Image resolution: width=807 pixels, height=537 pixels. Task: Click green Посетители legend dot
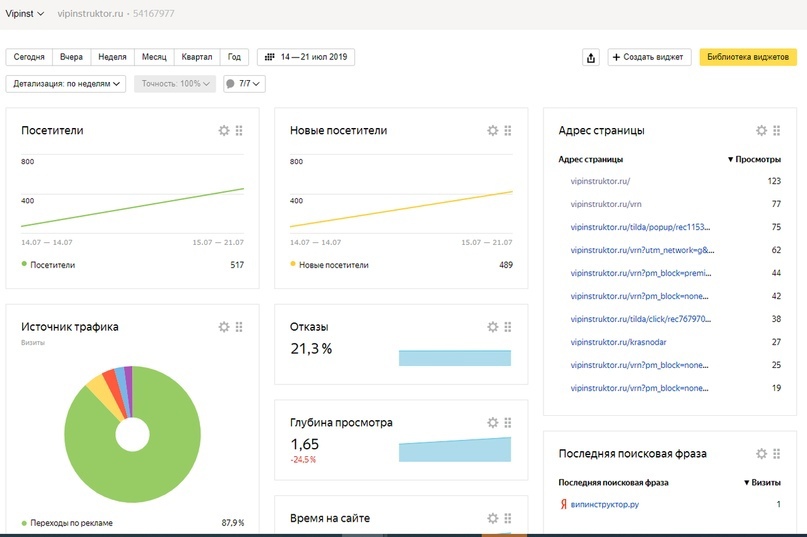point(24,264)
